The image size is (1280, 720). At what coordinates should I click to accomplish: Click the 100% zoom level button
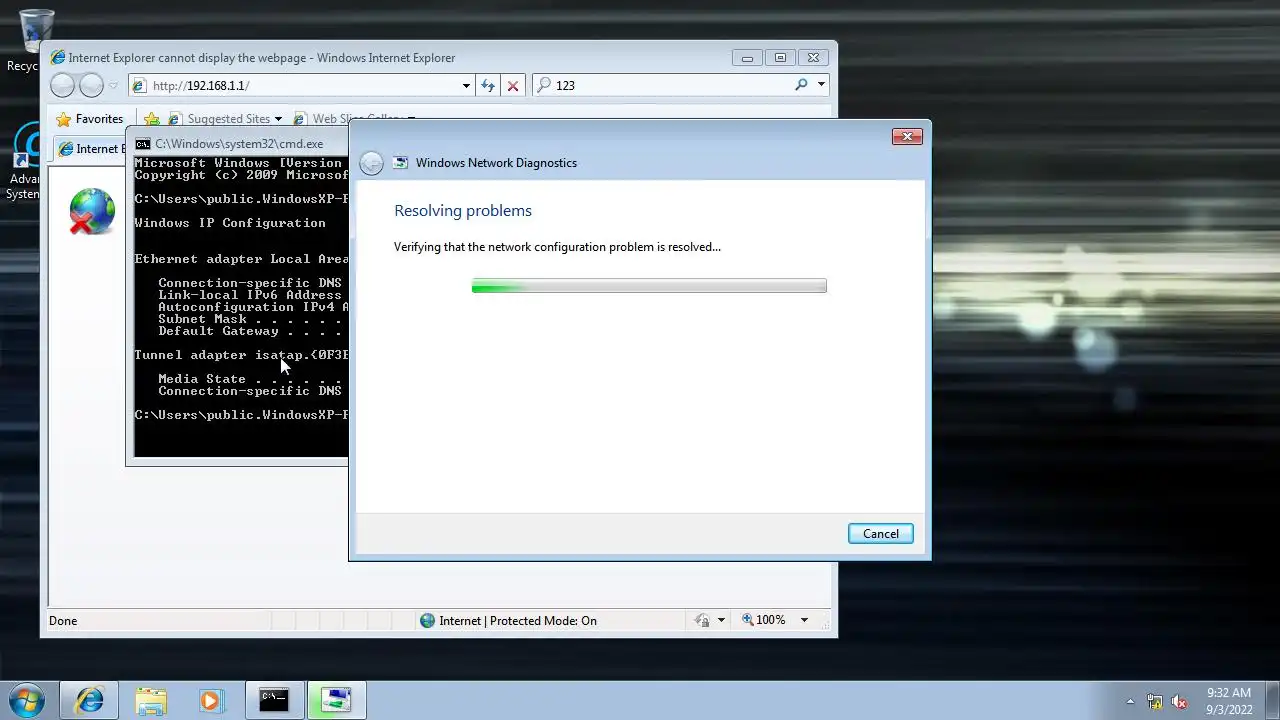point(764,620)
